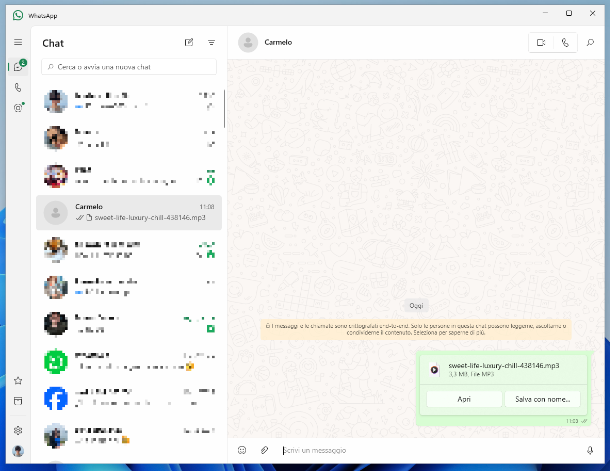Open the chat filter menu
The width and height of the screenshot is (610, 471).
pyautogui.click(x=211, y=42)
